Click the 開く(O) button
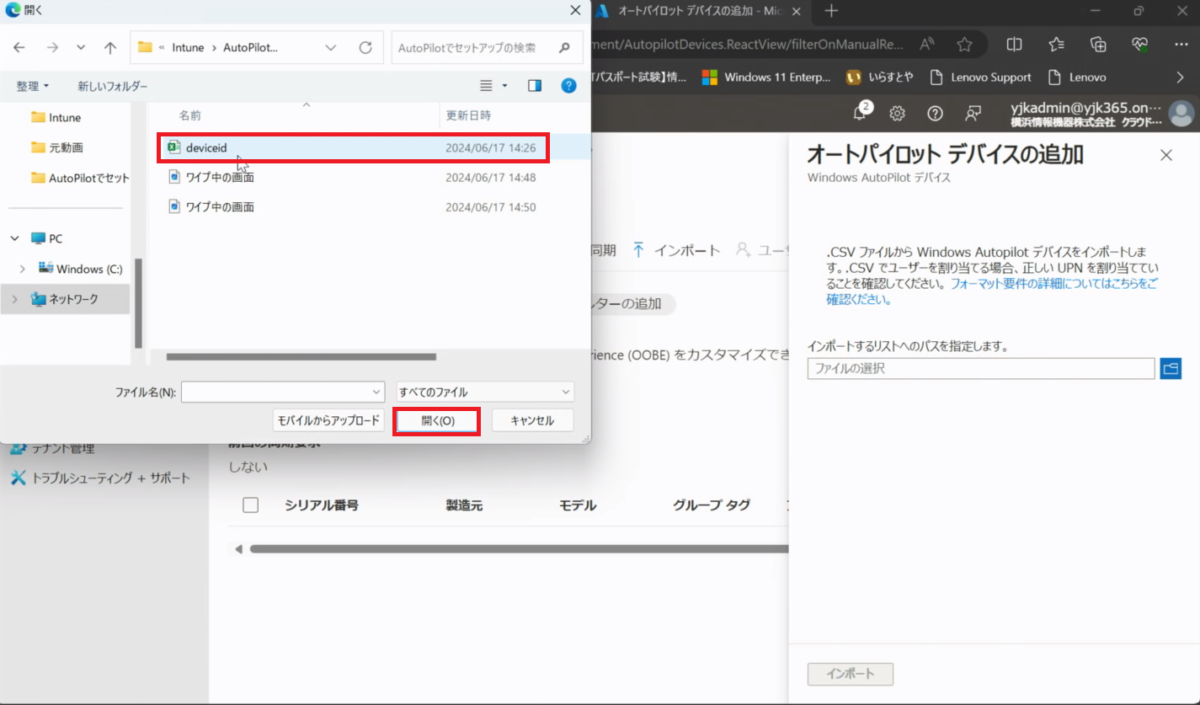The image size is (1200, 705). click(x=437, y=421)
